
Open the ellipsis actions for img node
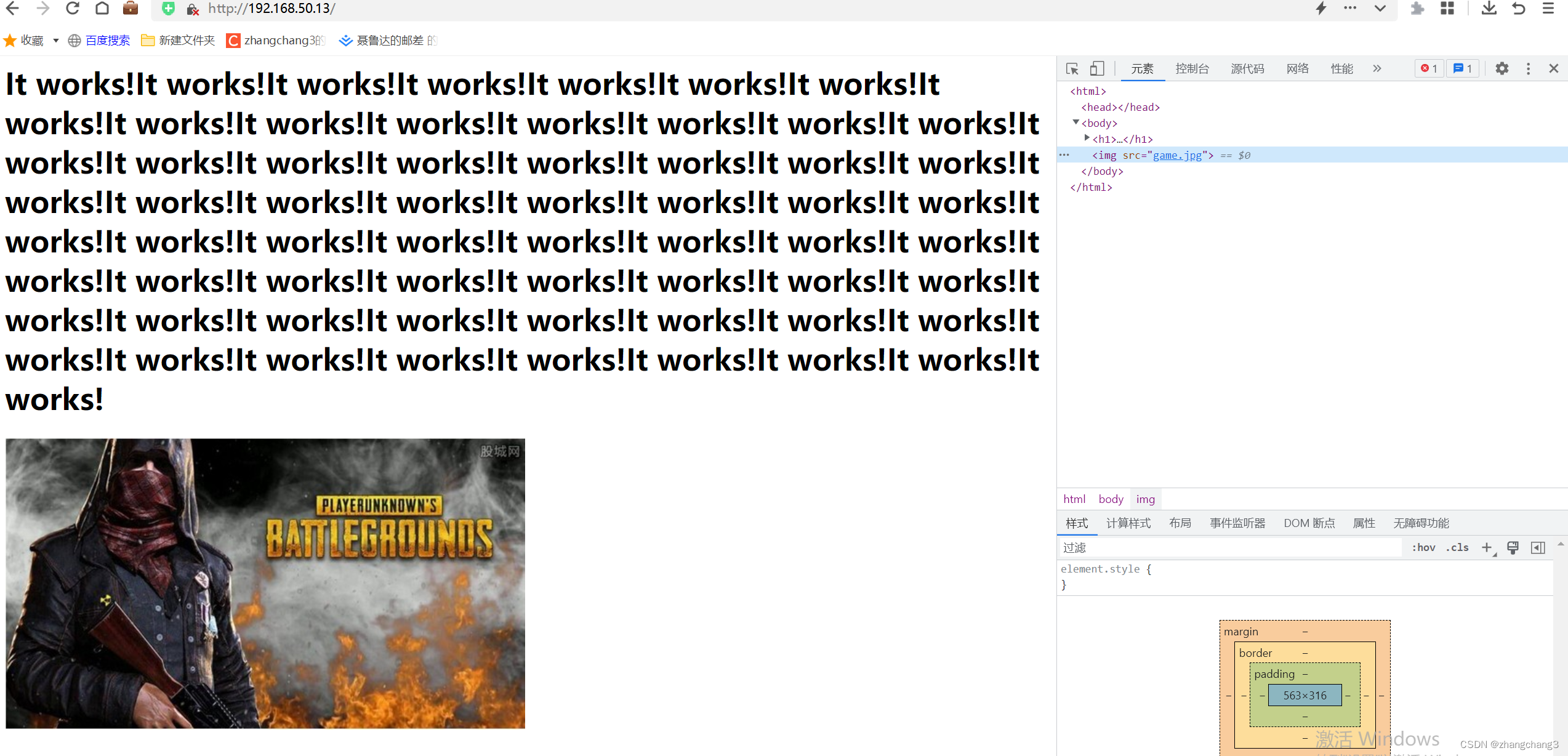pos(1064,155)
